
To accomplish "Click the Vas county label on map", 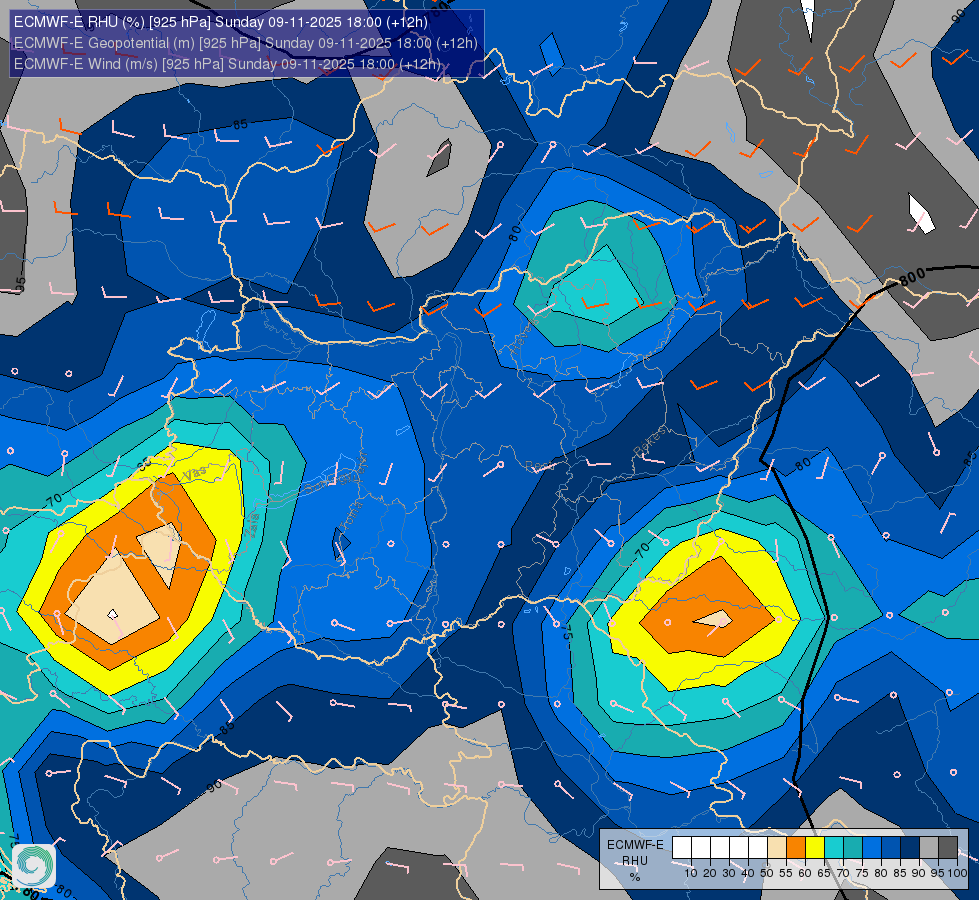I will 195,474.
